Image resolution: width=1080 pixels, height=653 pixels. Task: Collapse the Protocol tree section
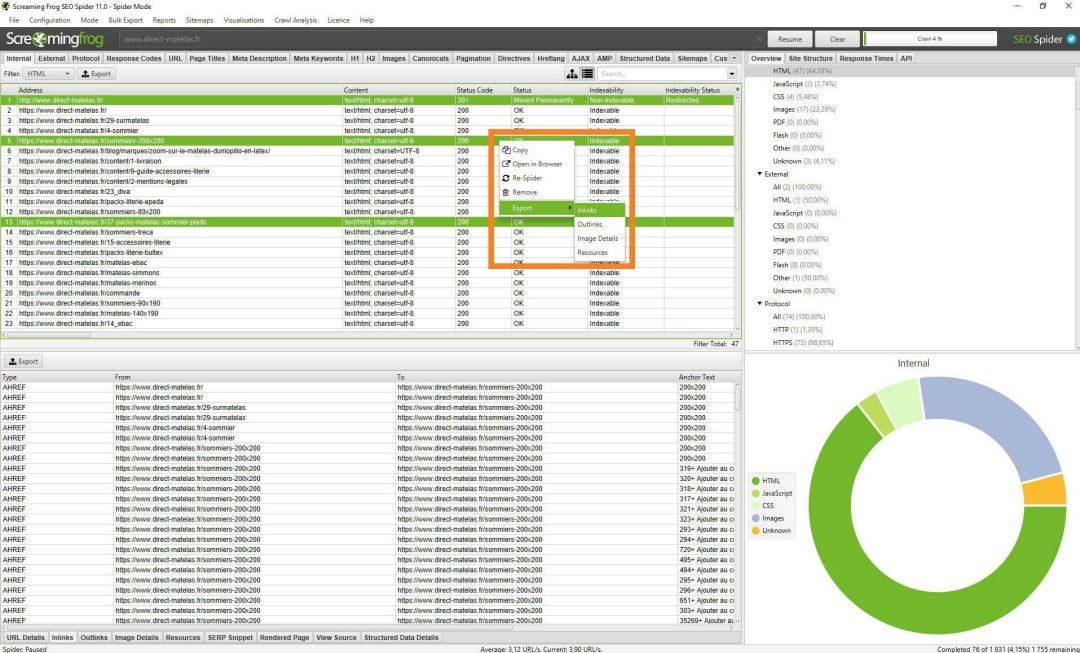pos(760,304)
